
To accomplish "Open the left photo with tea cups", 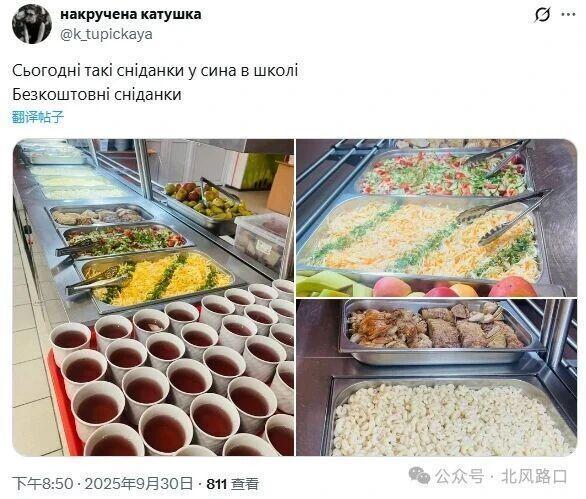I will (153, 297).
